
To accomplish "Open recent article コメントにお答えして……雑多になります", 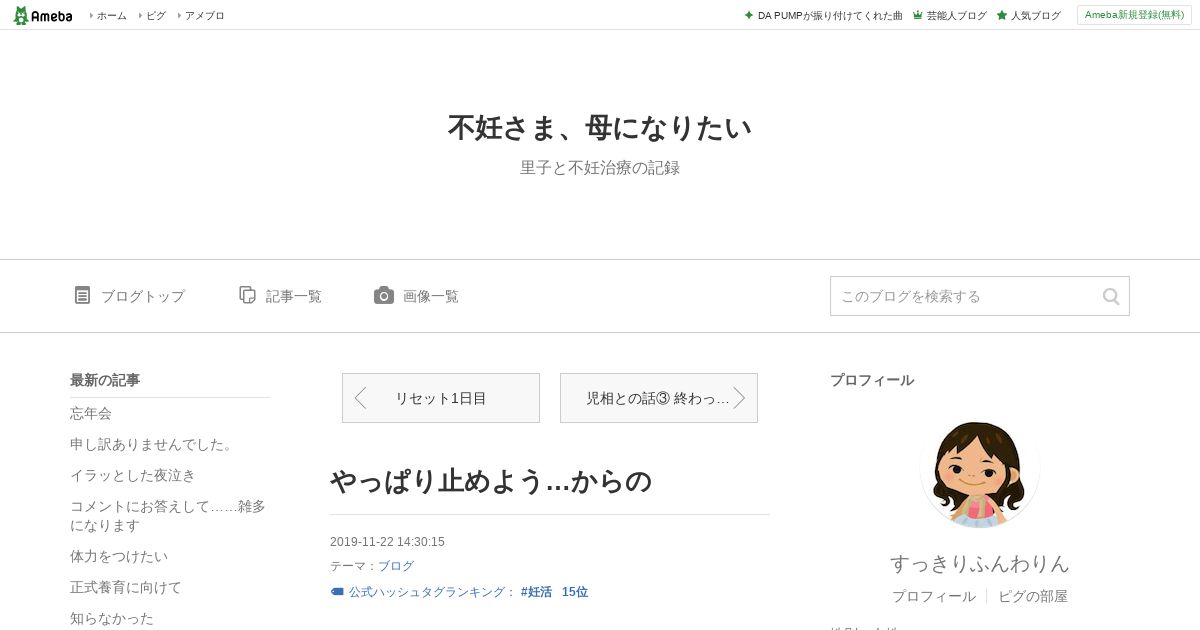I will 168,516.
